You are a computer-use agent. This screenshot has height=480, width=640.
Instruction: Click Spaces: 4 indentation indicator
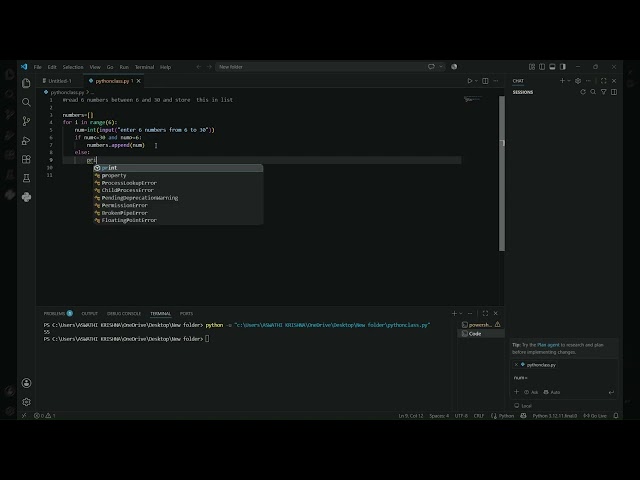439,416
